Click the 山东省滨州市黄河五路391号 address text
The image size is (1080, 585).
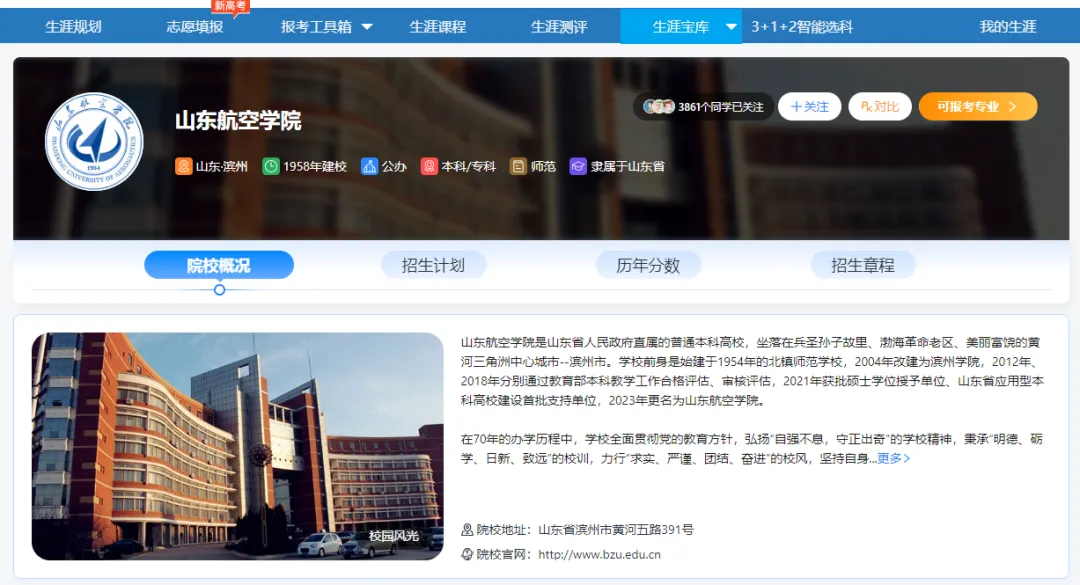pyautogui.click(x=616, y=530)
